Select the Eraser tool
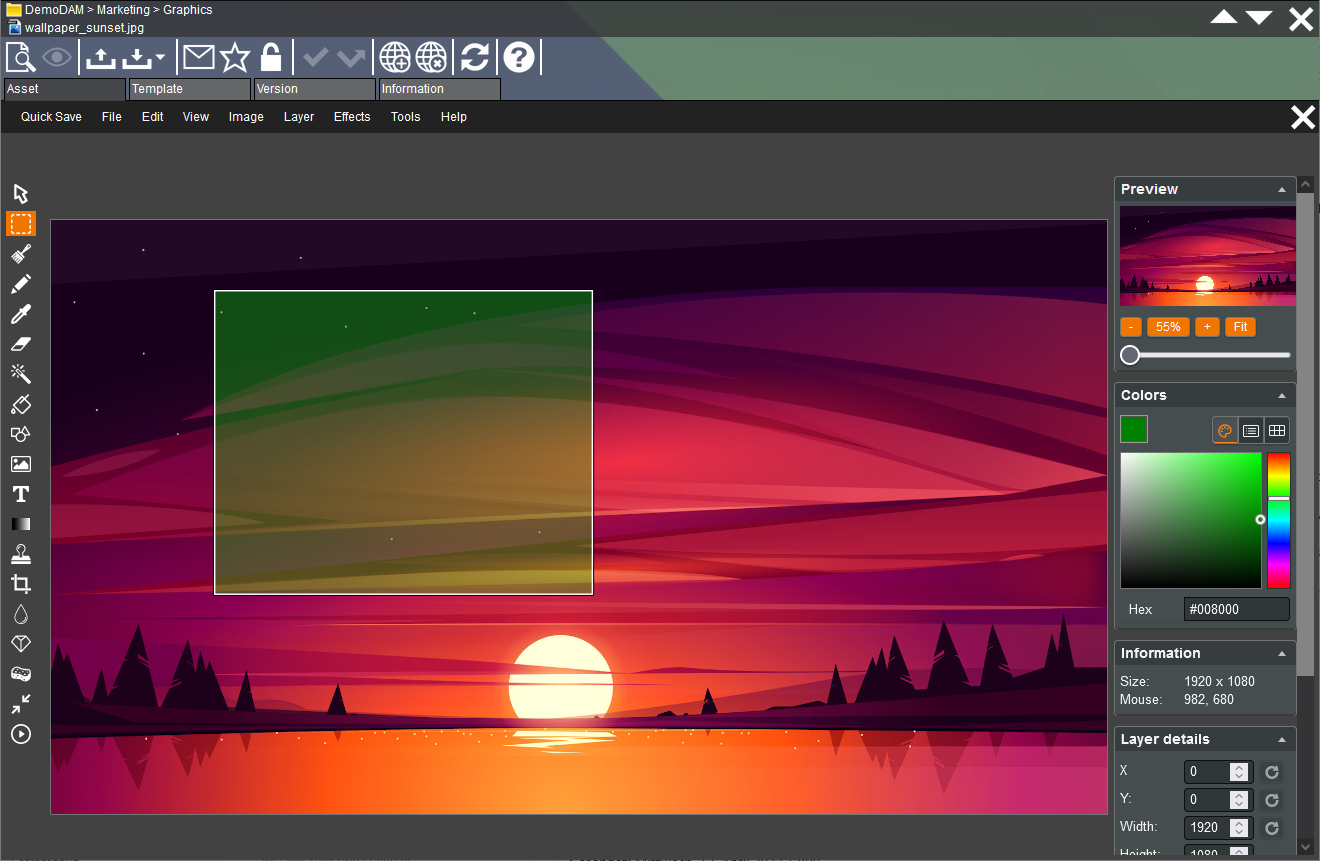1320x861 pixels. pos(20,344)
